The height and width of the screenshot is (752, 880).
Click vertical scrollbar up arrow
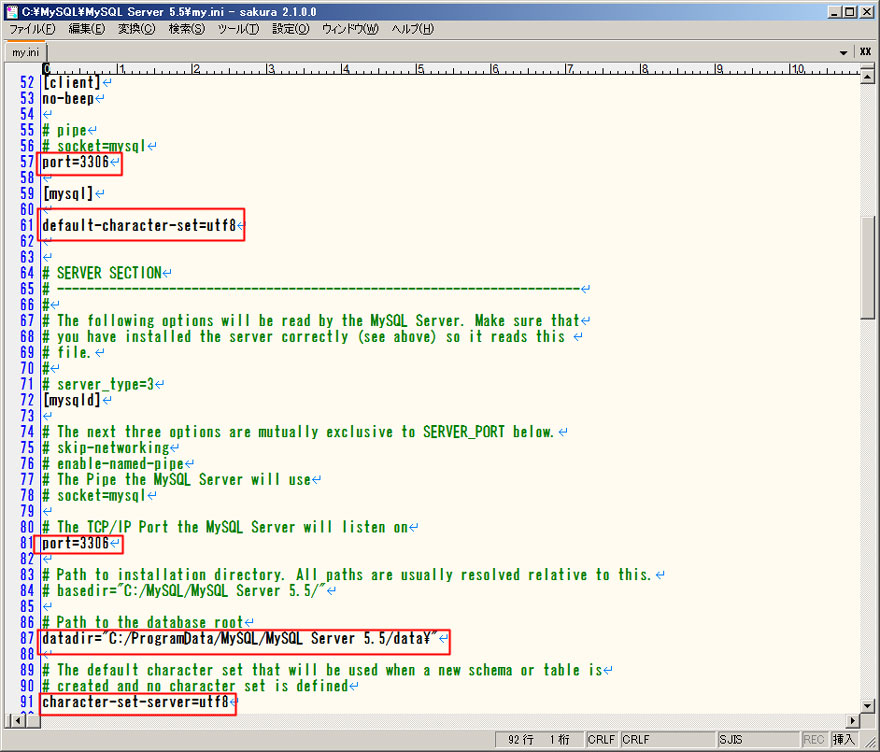[x=867, y=76]
